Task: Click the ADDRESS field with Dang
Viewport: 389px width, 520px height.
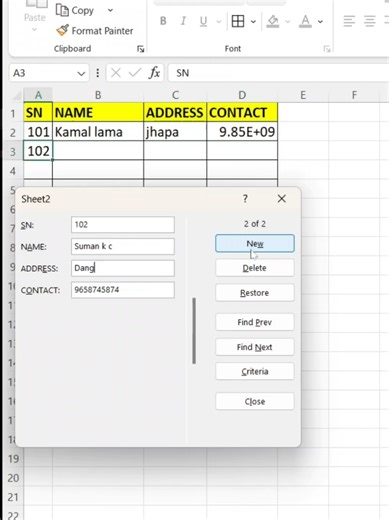Action: [123, 268]
